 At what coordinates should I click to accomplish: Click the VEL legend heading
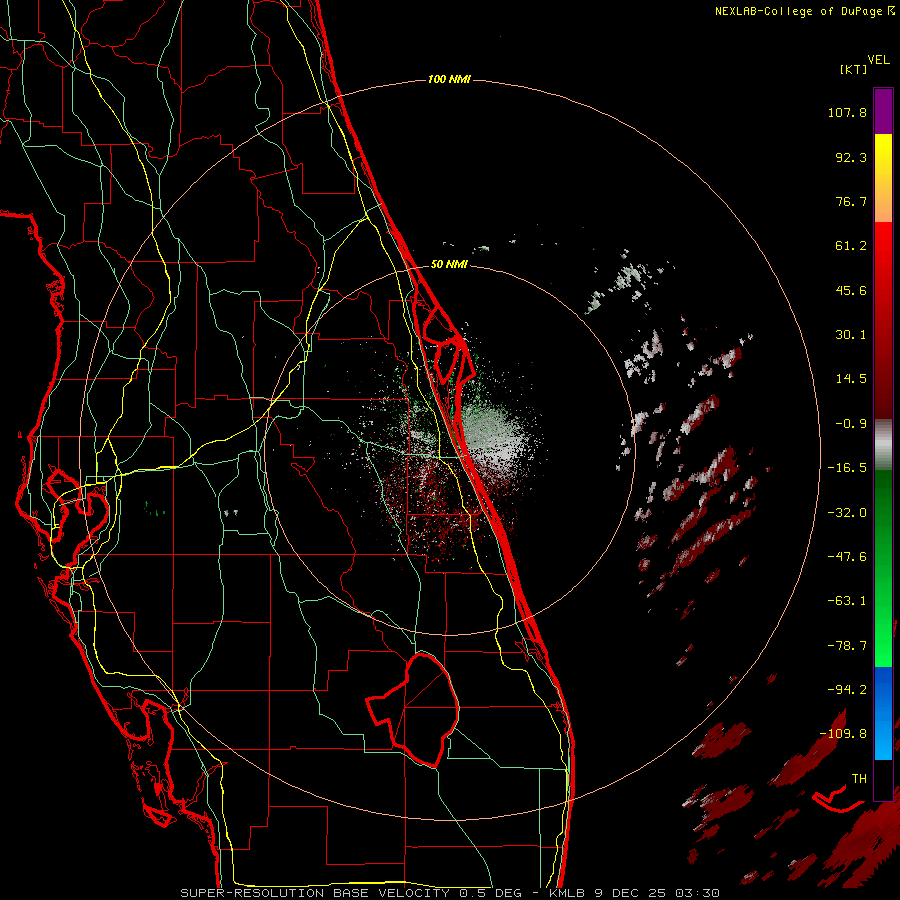click(878, 60)
